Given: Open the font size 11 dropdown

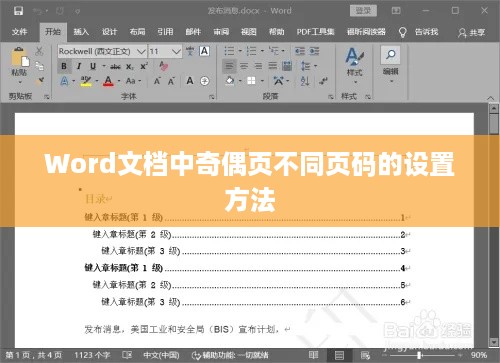Looking at the screenshot, I should click(x=176, y=52).
